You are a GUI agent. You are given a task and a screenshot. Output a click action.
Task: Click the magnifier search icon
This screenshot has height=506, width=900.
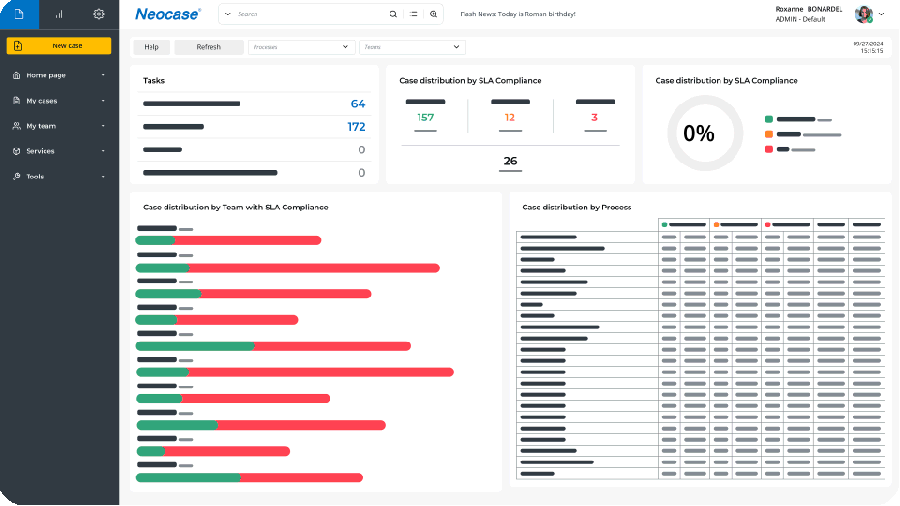tap(393, 14)
